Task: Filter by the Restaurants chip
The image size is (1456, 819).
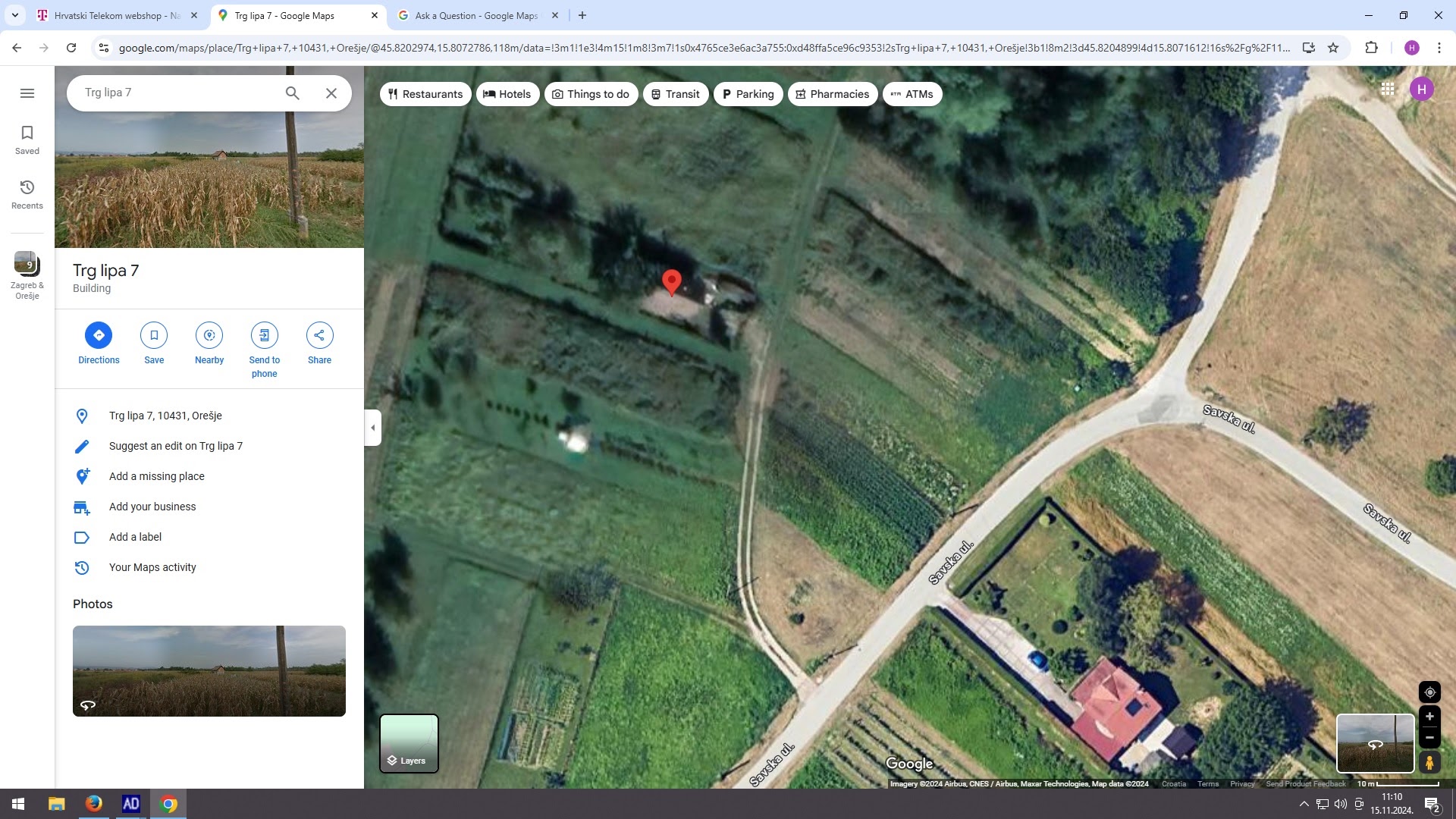Action: [425, 94]
